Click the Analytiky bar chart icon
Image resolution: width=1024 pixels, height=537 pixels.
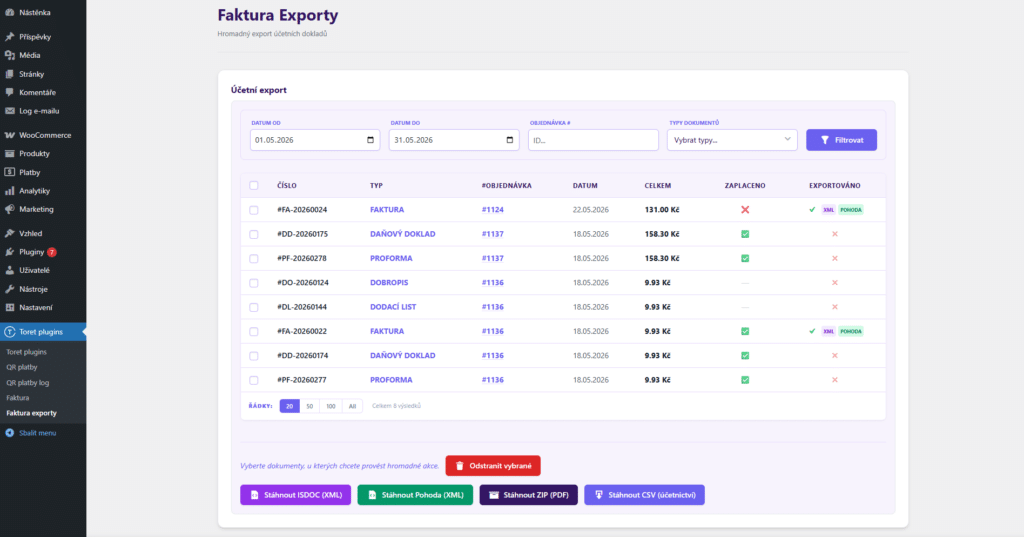pos(10,191)
